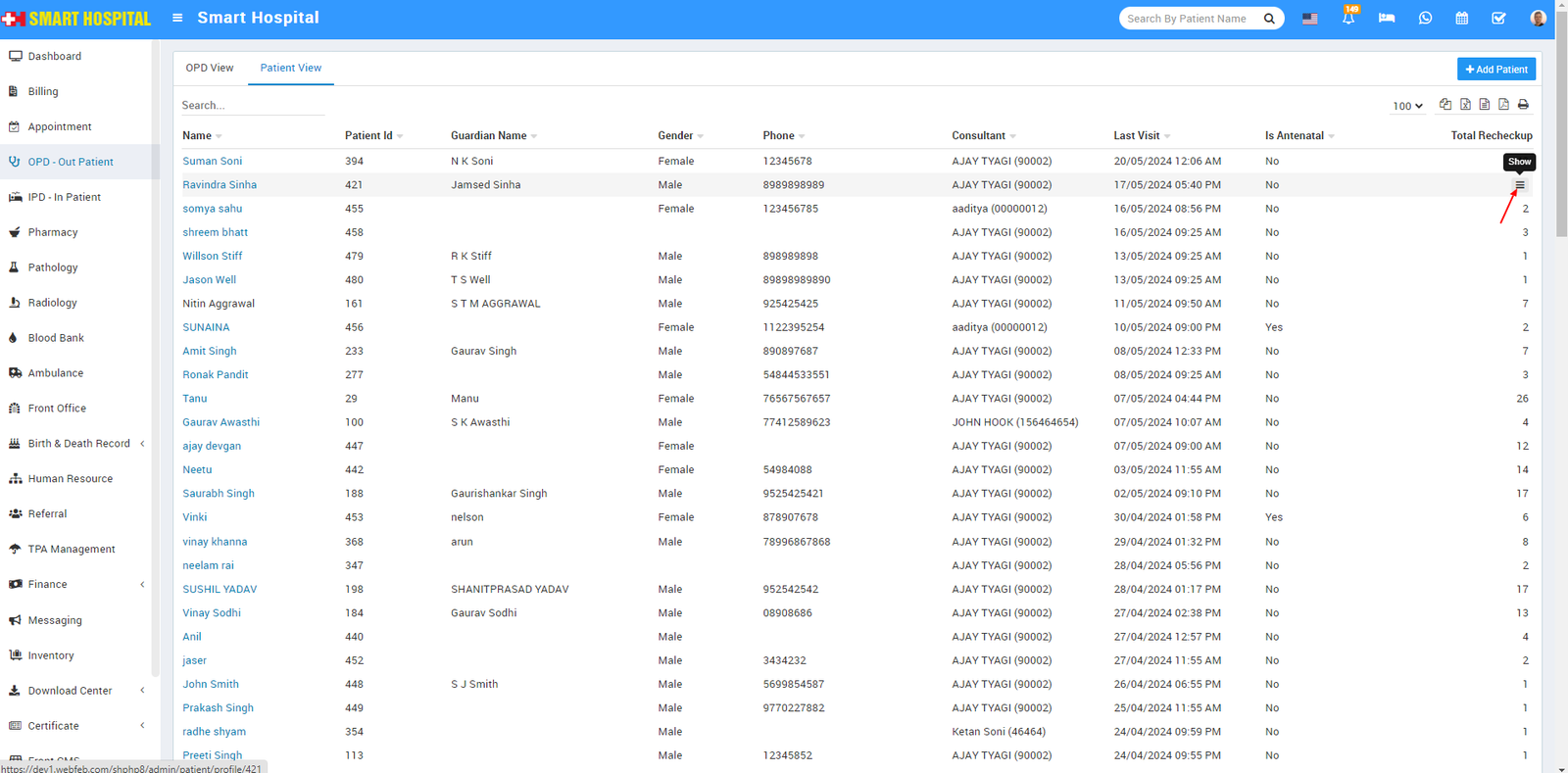The height and width of the screenshot is (773, 1568).
Task: Export table as PDF icon
Action: [1503, 105]
